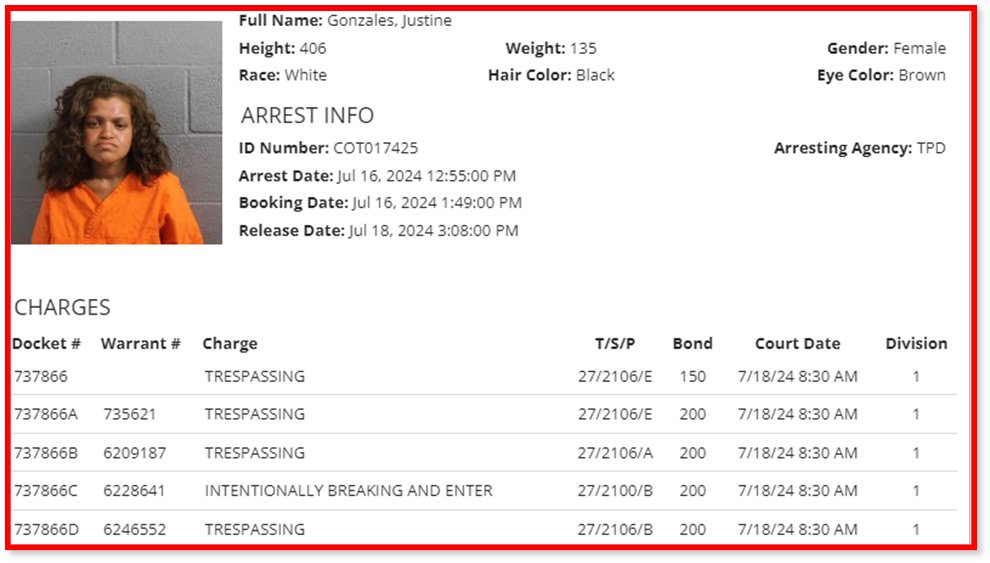This screenshot has width=990, height=563.
Task: Click warrant number 6209187
Action: [134, 453]
